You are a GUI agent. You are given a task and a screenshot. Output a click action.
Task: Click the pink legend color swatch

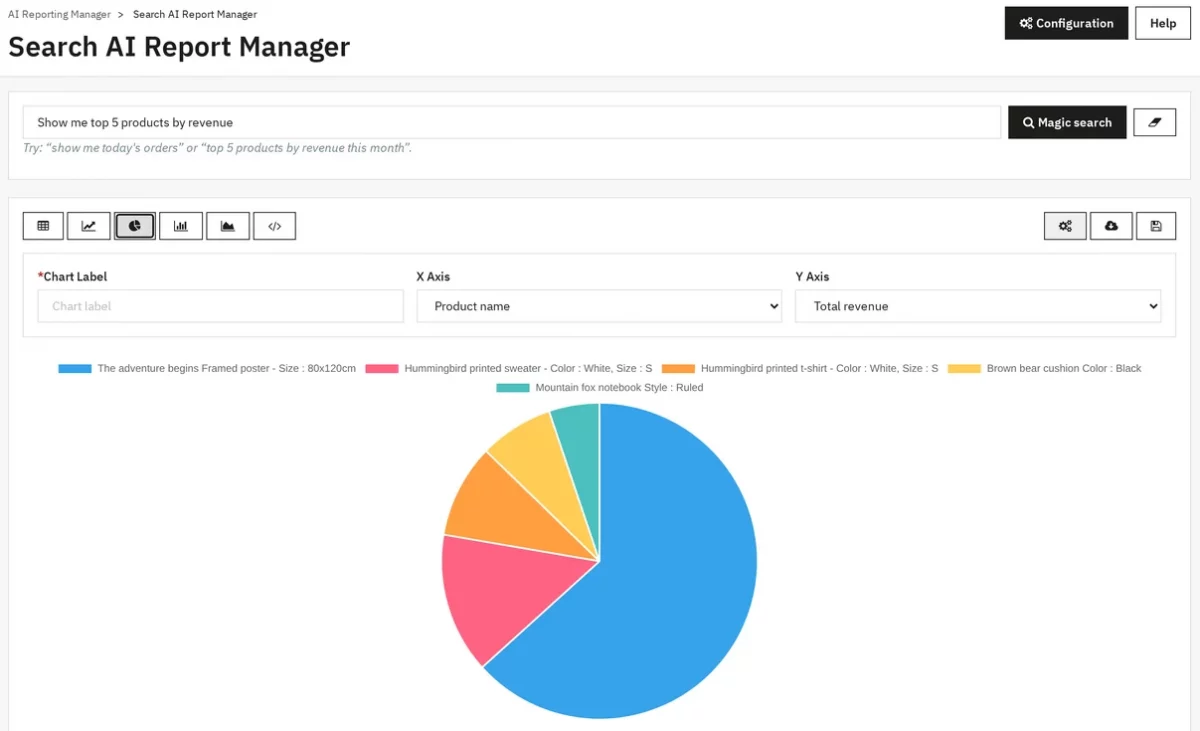tap(382, 368)
